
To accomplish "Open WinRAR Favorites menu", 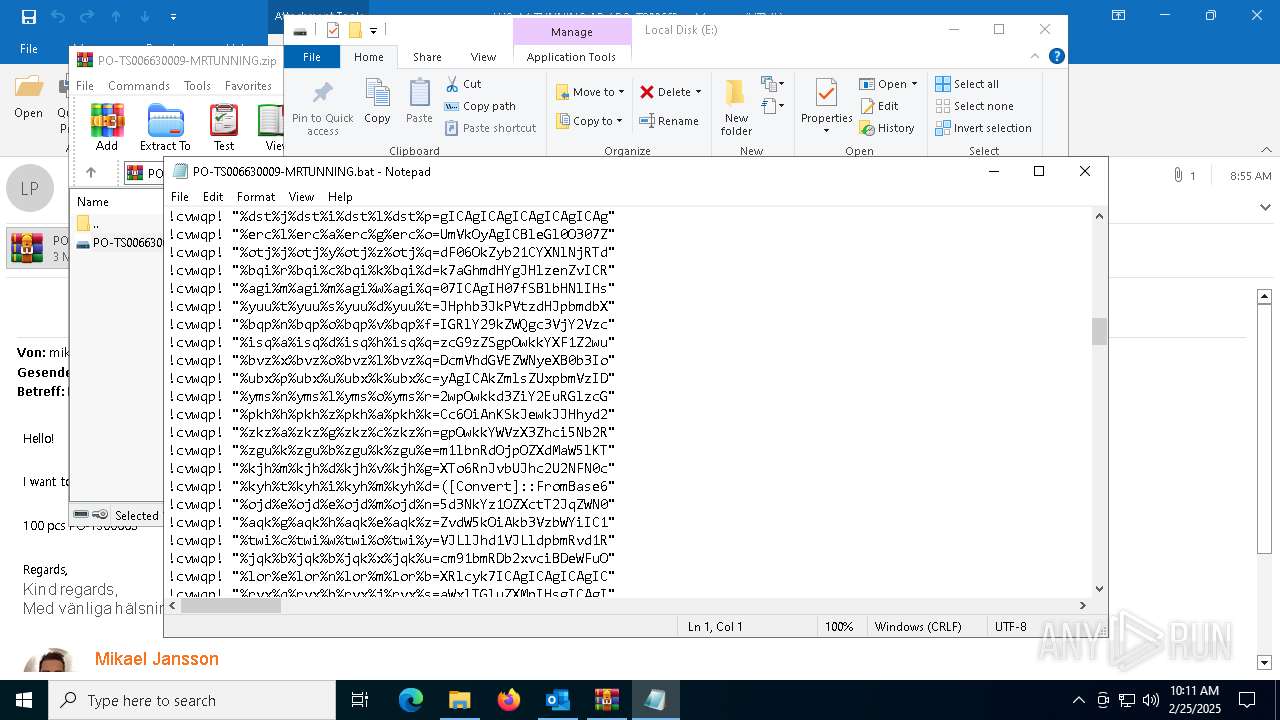I will point(248,86).
